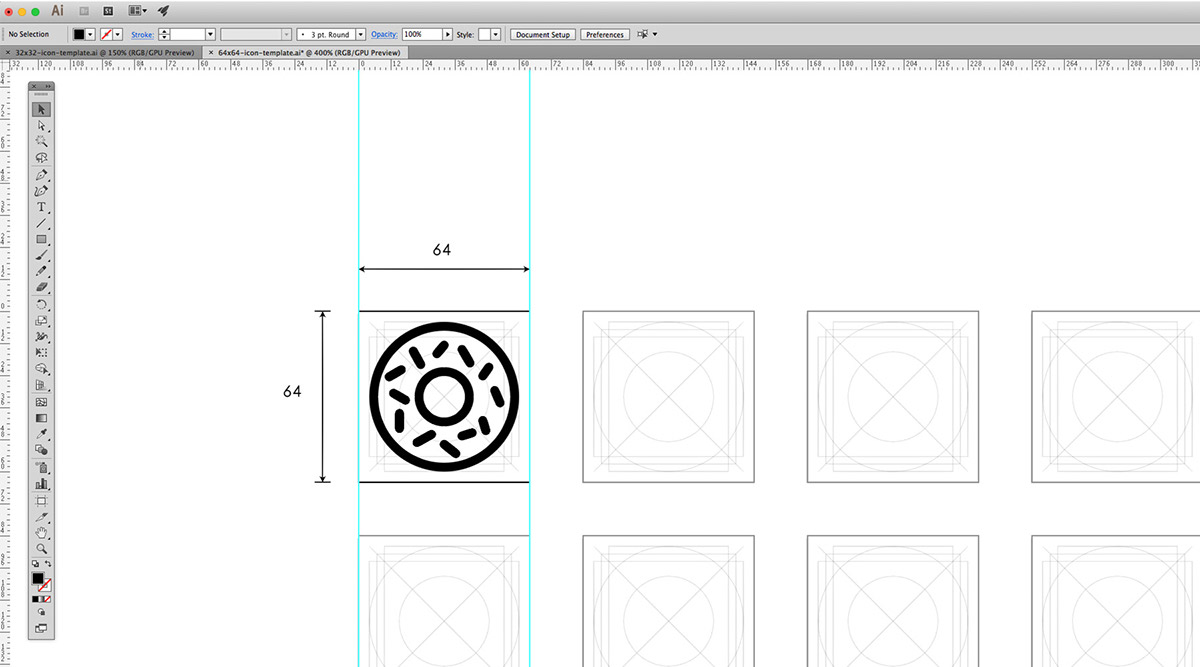The height and width of the screenshot is (667, 1200).
Task: Select the Shape Builder tool
Action: (41, 369)
